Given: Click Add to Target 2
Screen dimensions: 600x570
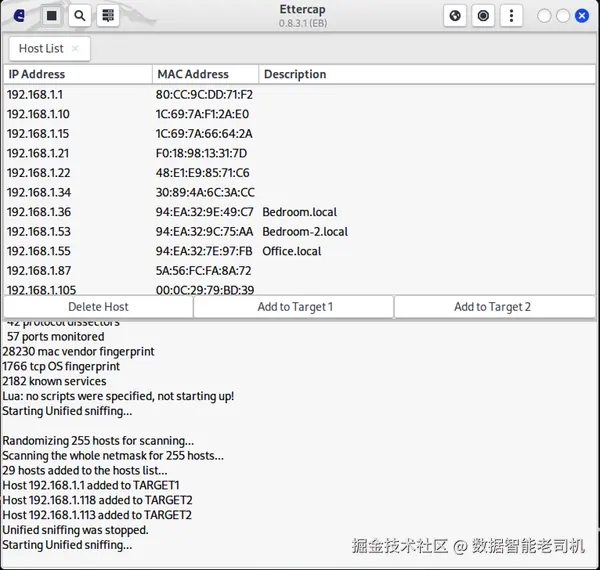Looking at the screenshot, I should [x=495, y=307].
